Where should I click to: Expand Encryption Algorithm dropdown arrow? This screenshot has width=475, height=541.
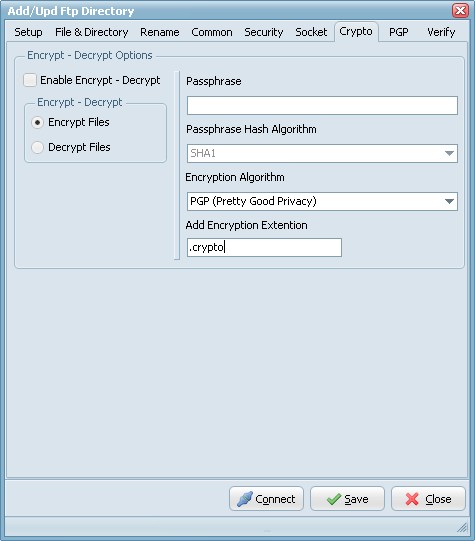[449, 201]
